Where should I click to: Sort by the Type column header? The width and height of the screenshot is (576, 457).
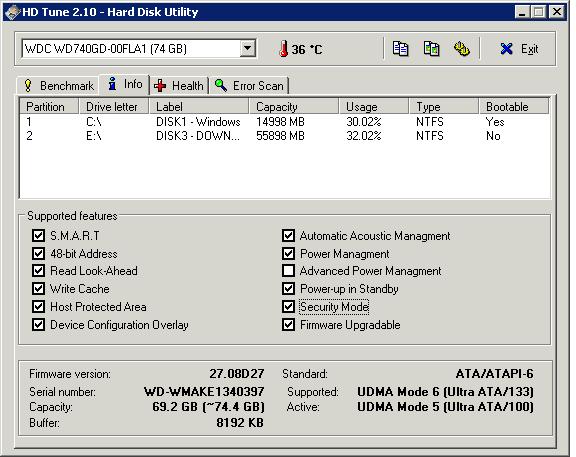pos(444,107)
